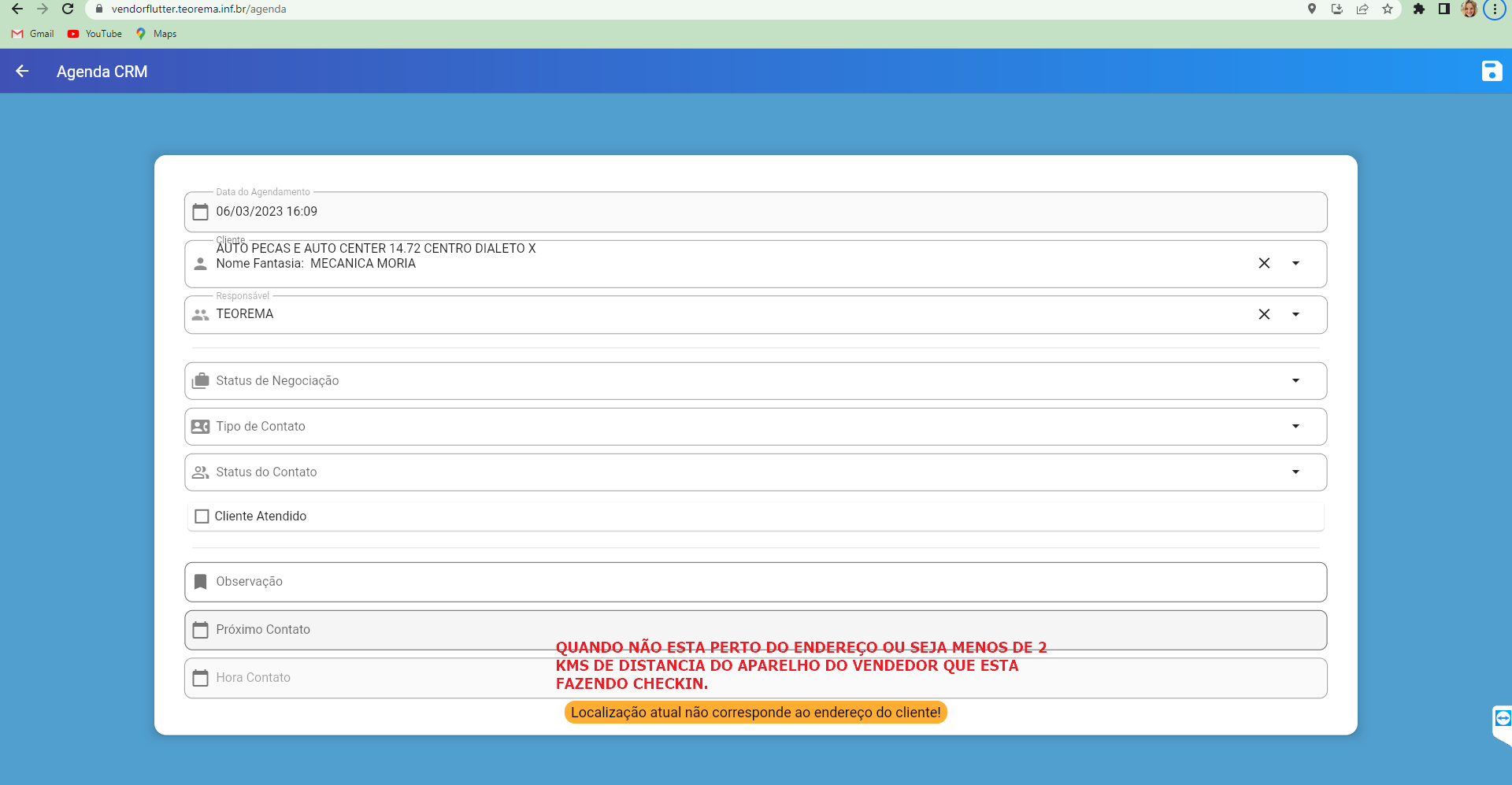Toggle the browser side panel icon
This screenshot has height=785, width=1512.
(x=1444, y=9)
